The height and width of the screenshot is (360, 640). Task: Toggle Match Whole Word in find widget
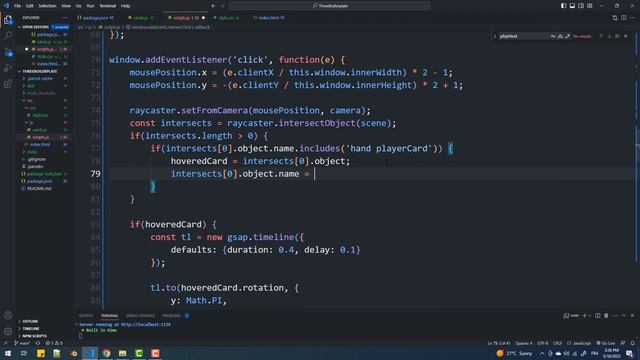(560, 36)
